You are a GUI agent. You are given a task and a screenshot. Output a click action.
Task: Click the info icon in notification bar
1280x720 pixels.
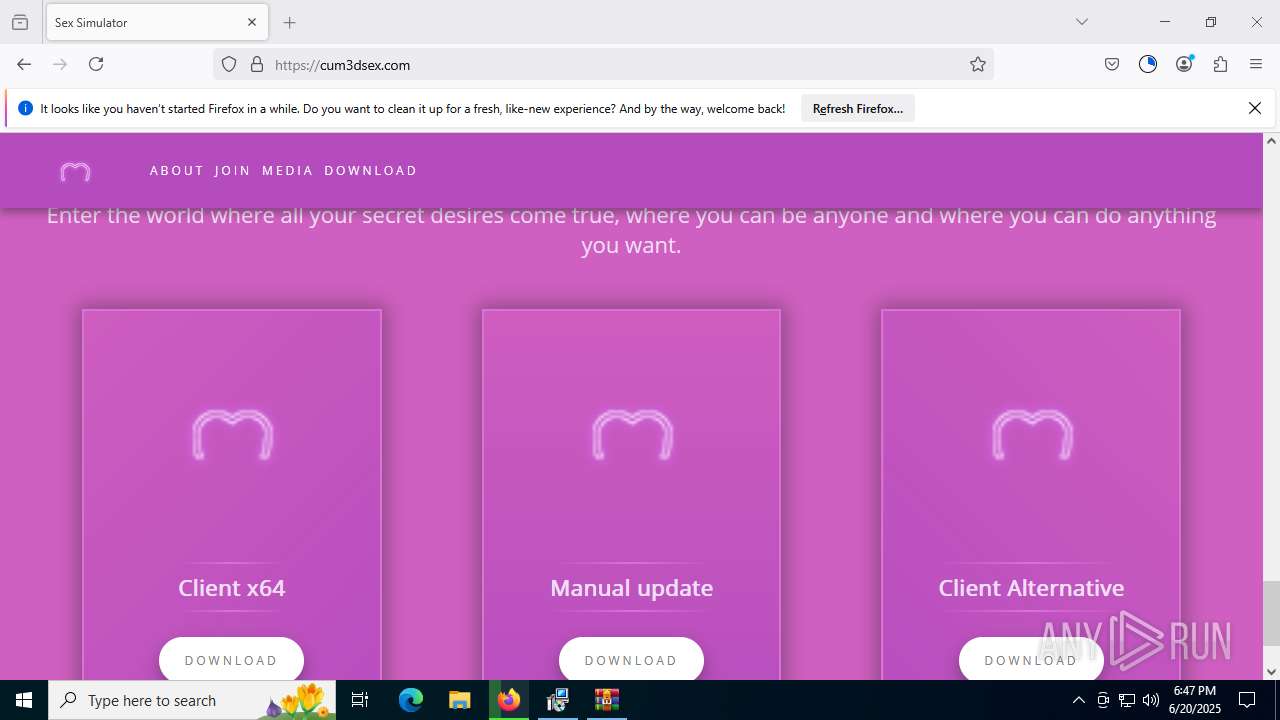point(26,108)
